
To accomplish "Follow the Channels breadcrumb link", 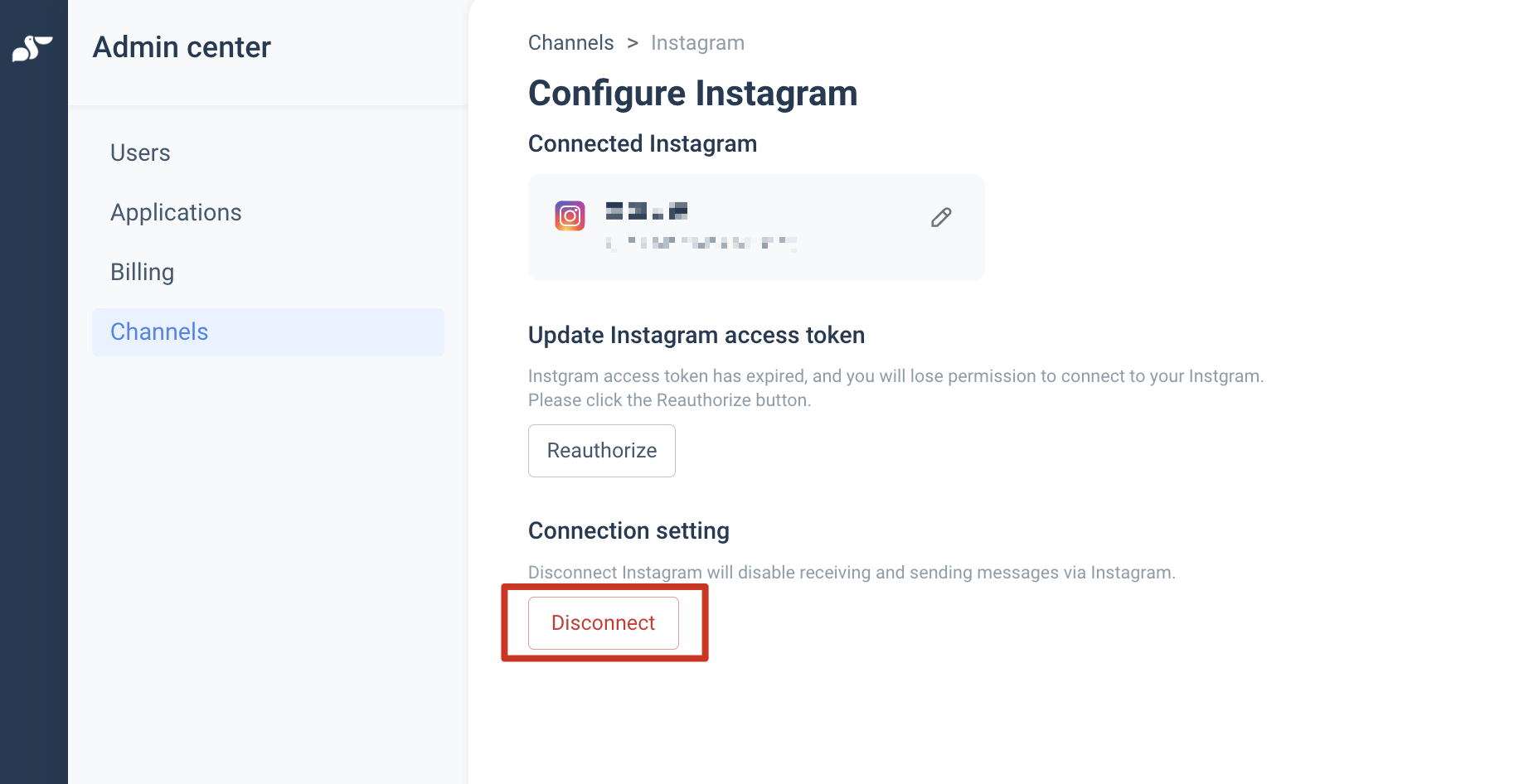I will tap(571, 43).
